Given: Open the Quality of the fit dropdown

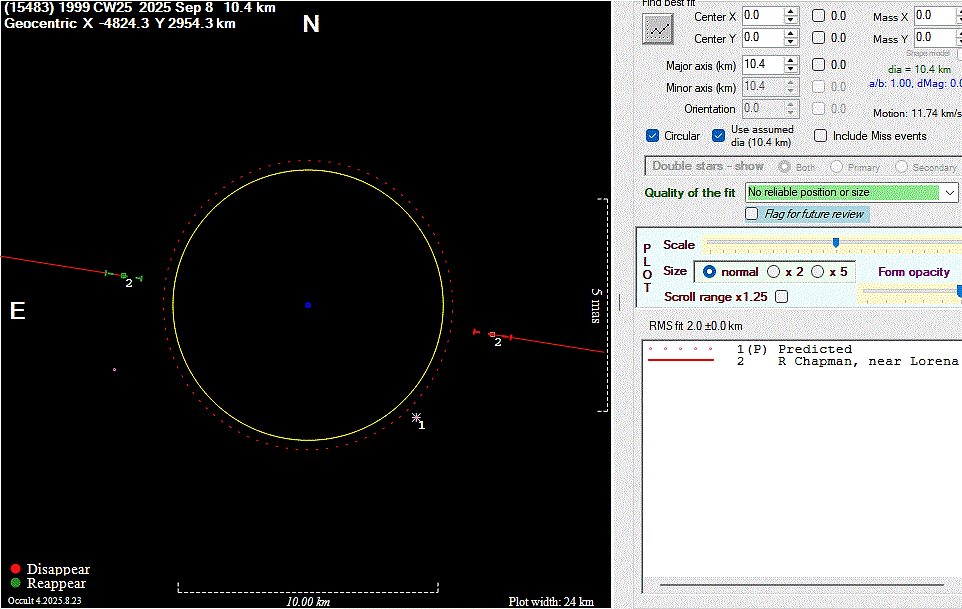Looking at the screenshot, I should 949,192.
